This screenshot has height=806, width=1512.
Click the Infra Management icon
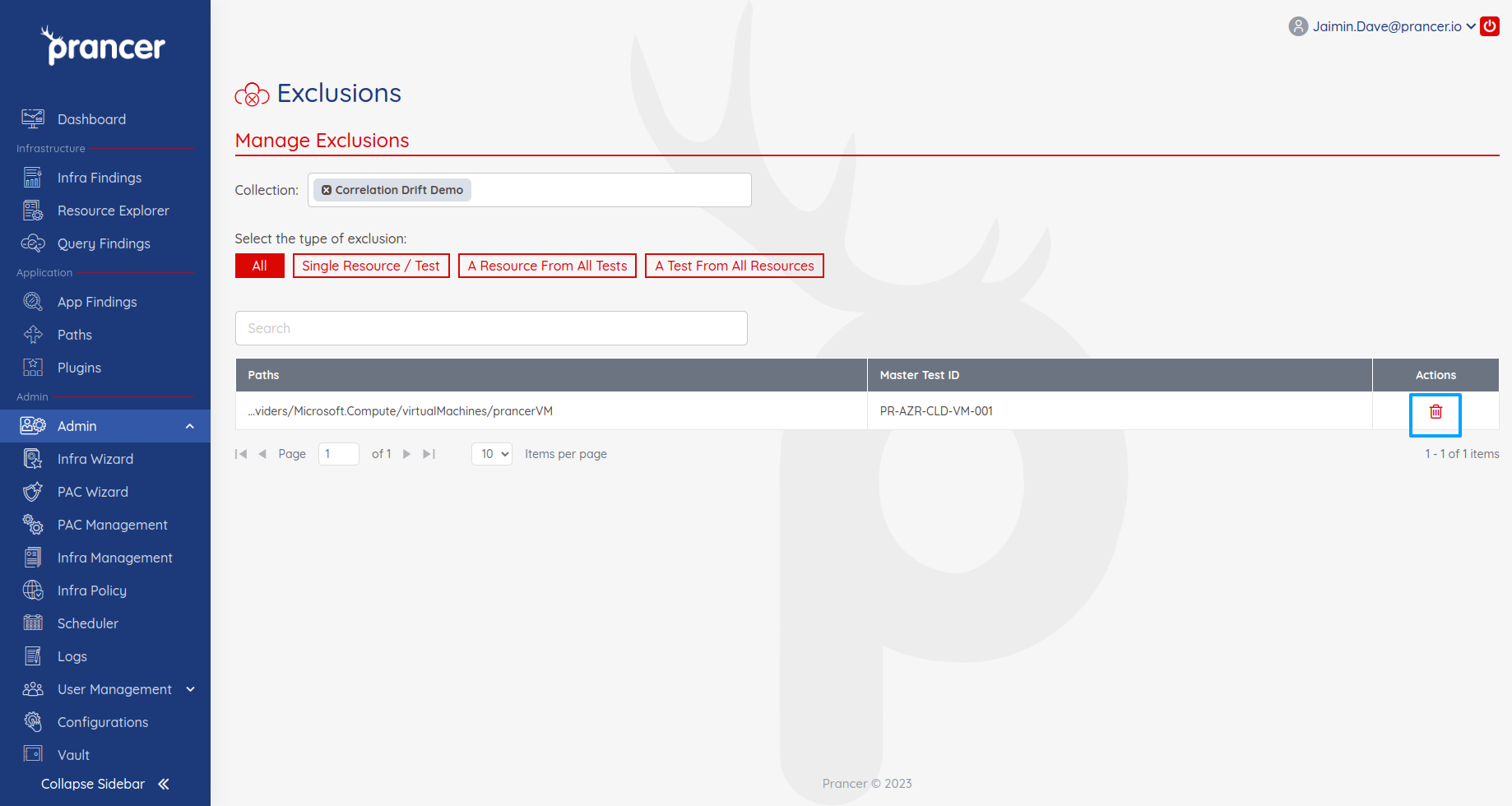point(33,558)
